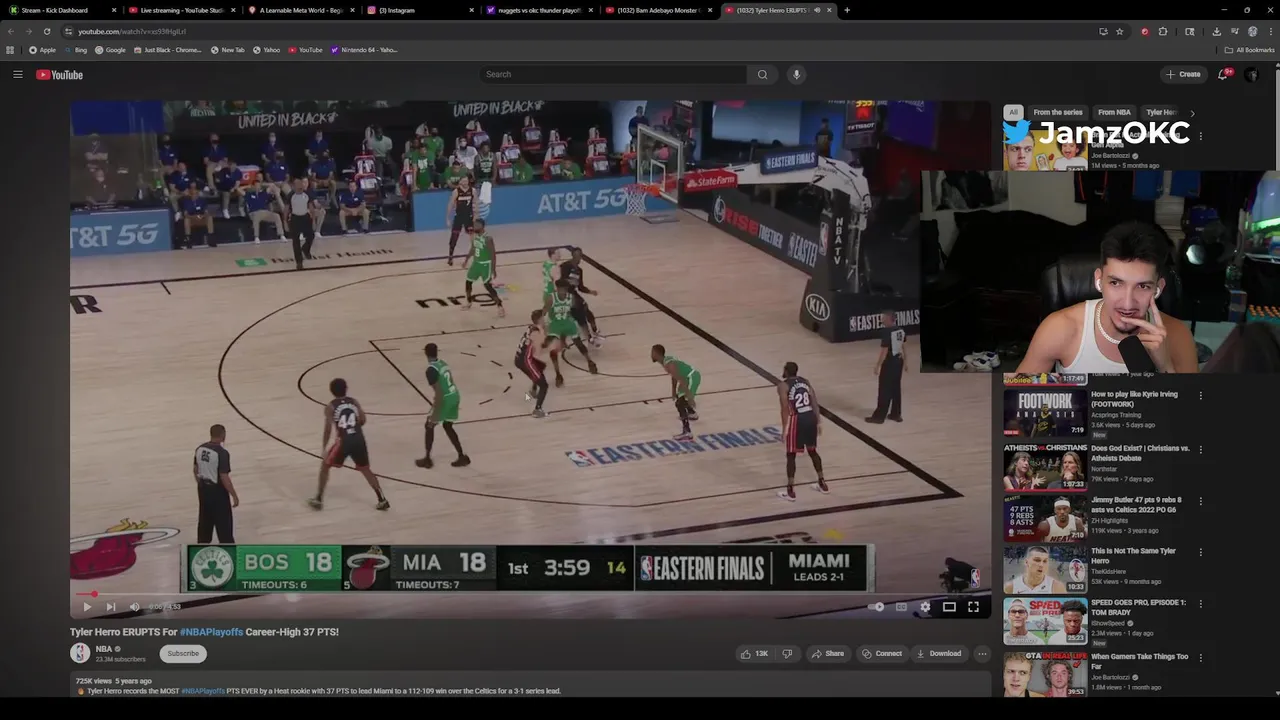Reload the page
Viewport: 1280px width, 720px height.
[46, 31]
